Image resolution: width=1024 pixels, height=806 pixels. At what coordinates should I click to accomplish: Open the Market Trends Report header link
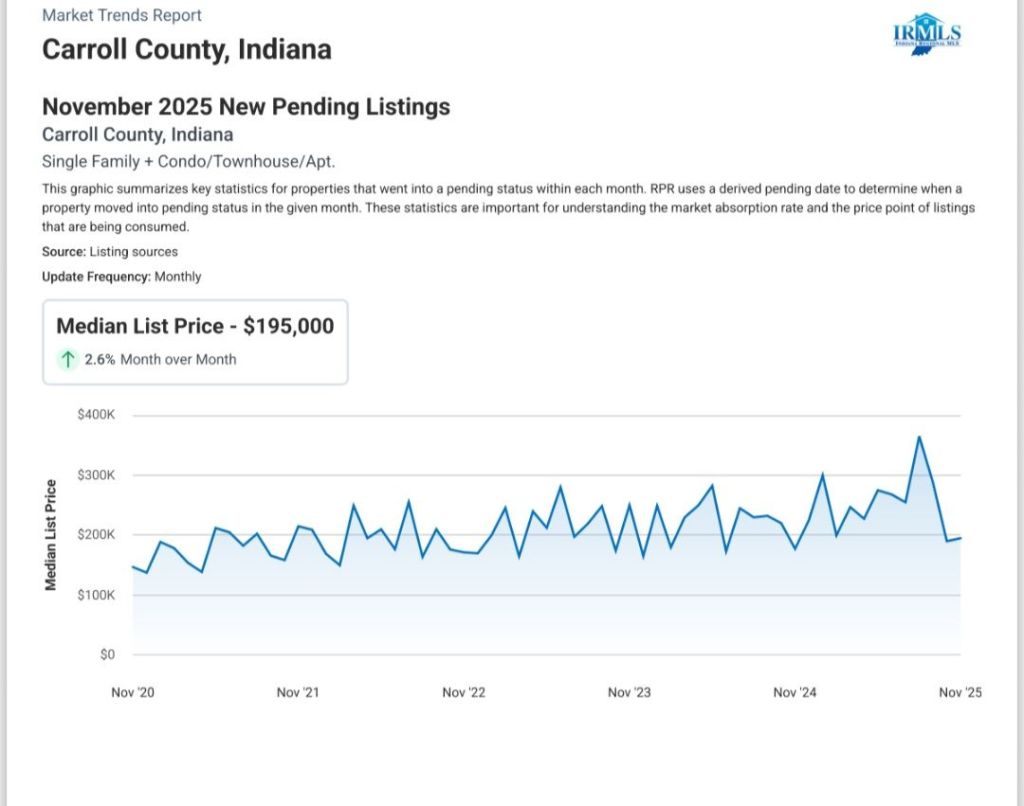tap(121, 16)
